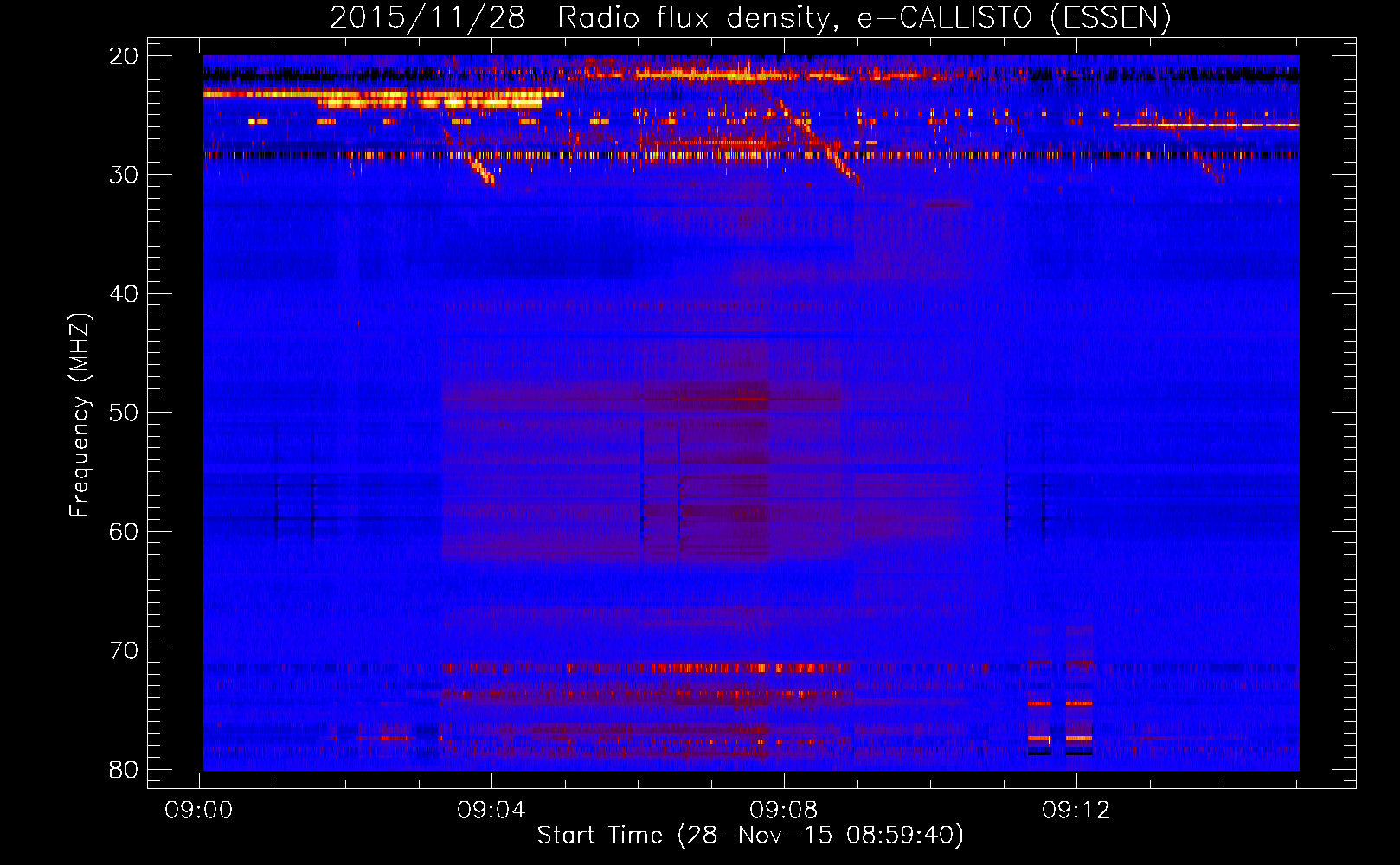The image size is (1400, 865).
Task: Click the '40' frequency tick label
Action: pyautogui.click(x=124, y=294)
